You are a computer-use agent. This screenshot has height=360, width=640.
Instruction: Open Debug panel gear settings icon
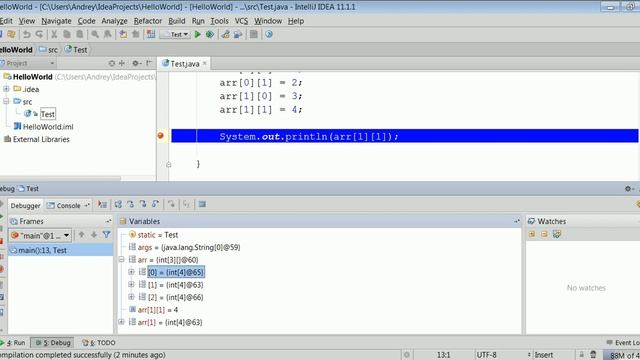click(628, 189)
